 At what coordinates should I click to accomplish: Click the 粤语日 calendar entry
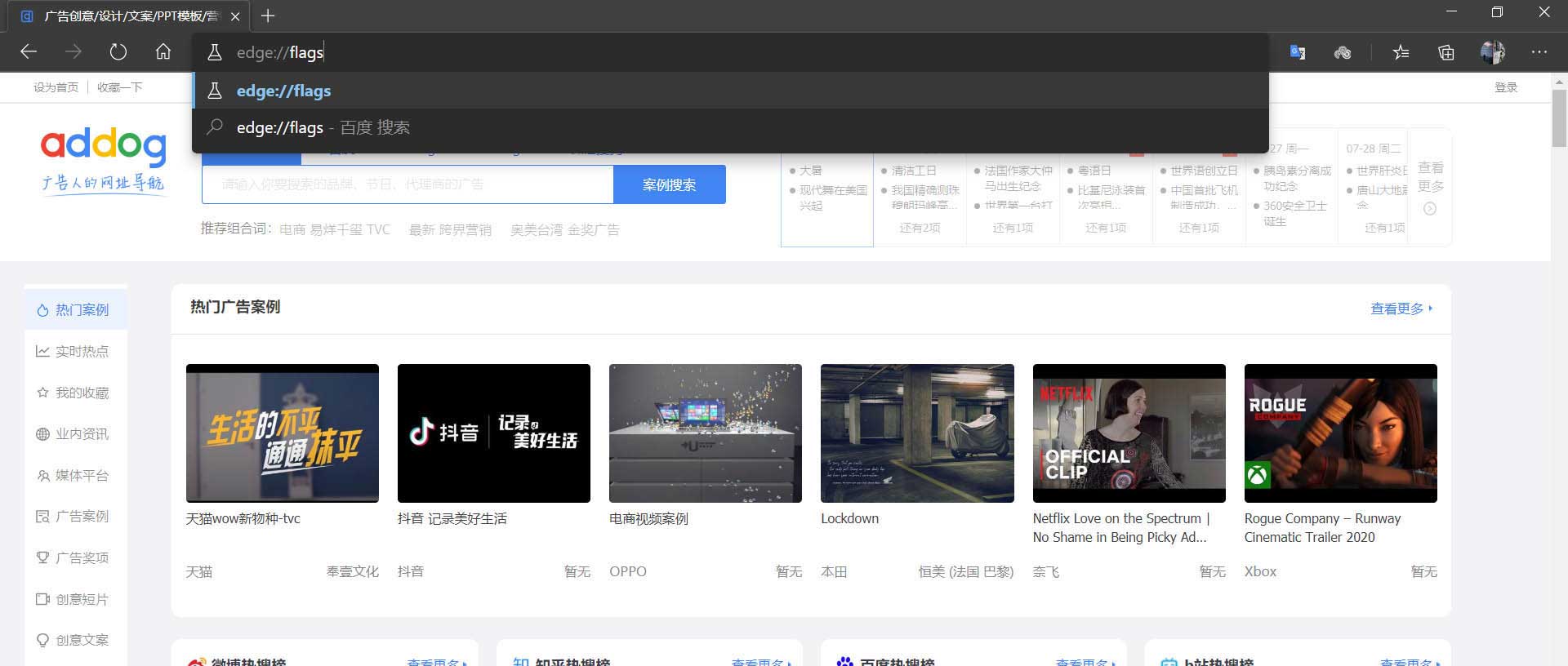click(1094, 171)
